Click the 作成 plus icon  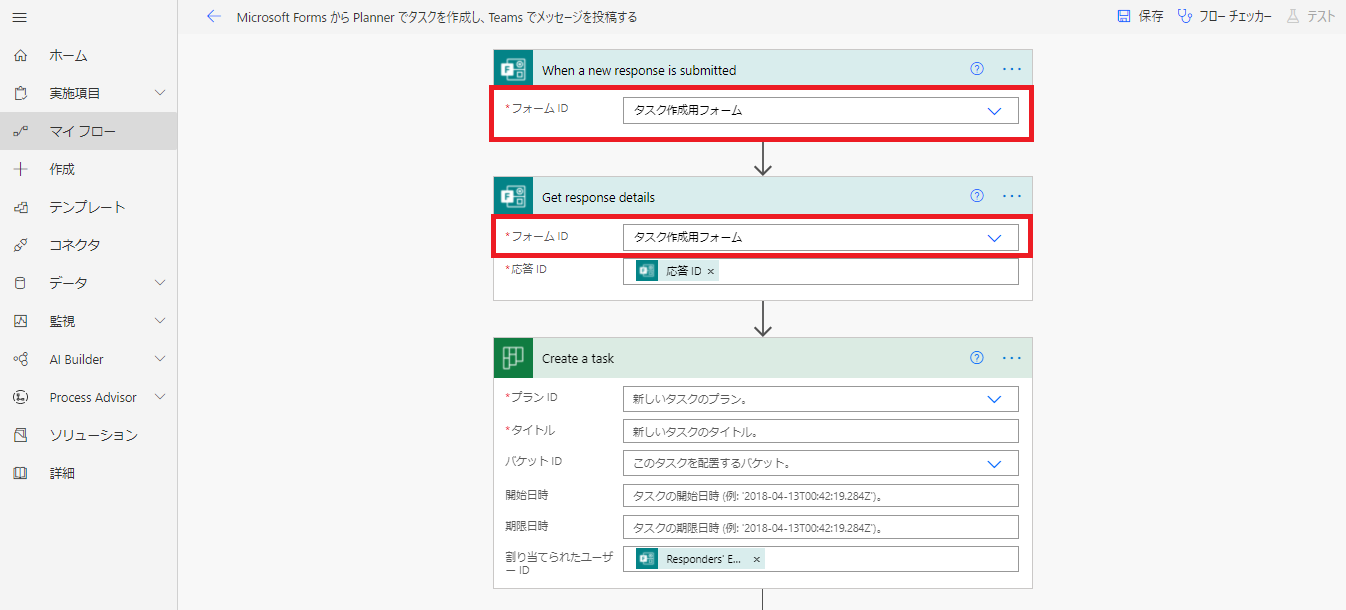tap(20, 170)
